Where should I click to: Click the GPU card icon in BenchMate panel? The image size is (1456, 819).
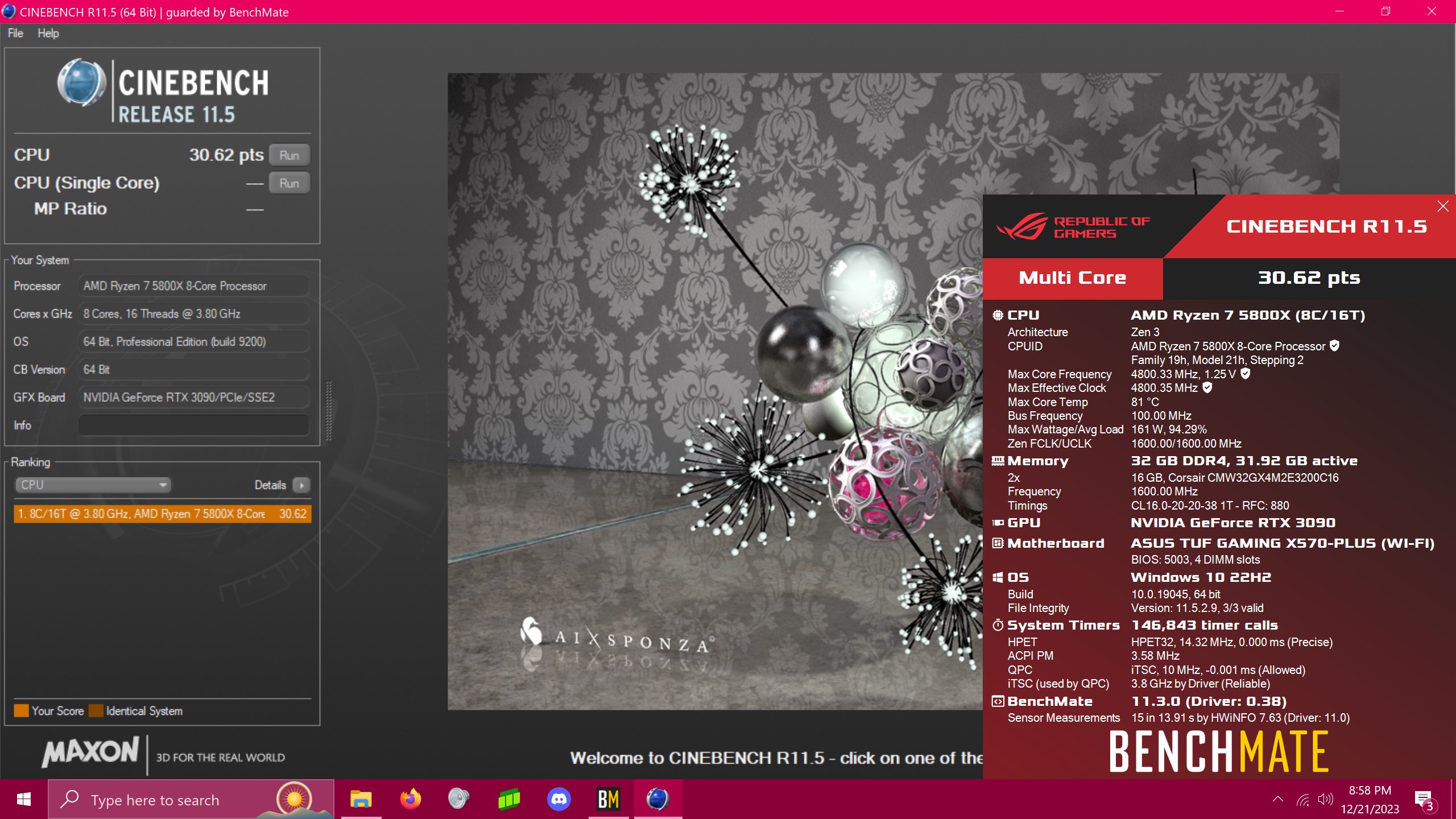(998, 523)
